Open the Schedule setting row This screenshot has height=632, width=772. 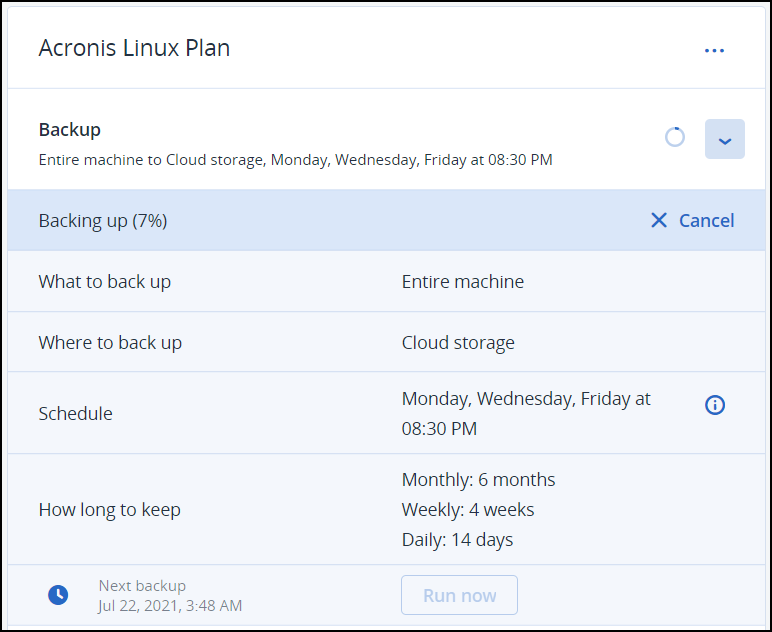pyautogui.click(x=386, y=413)
